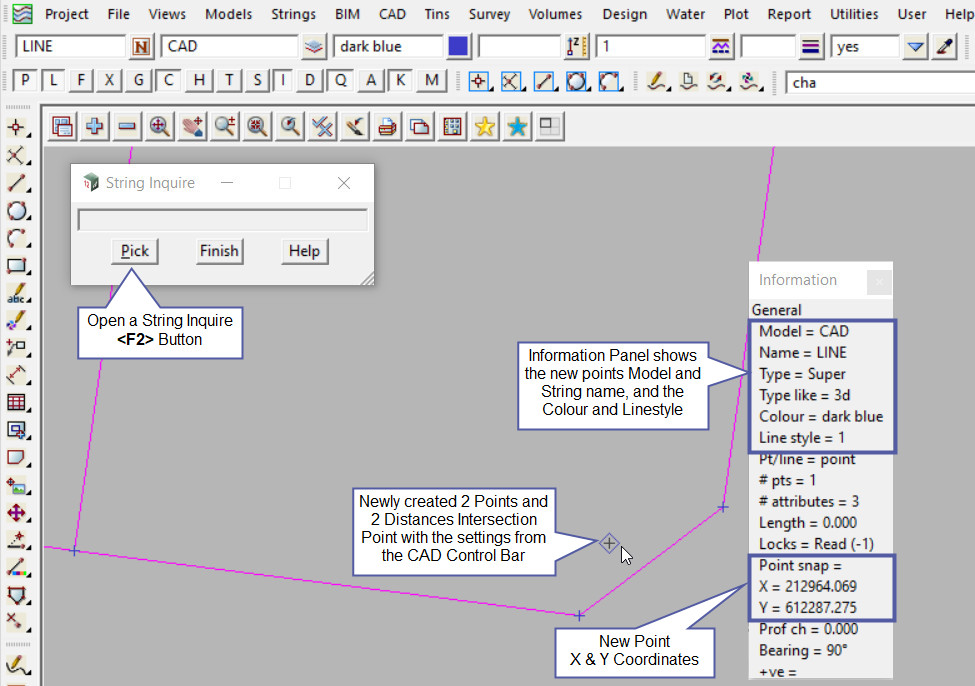Click the dark blue colour swatch
975x686 pixels.
tap(459, 46)
